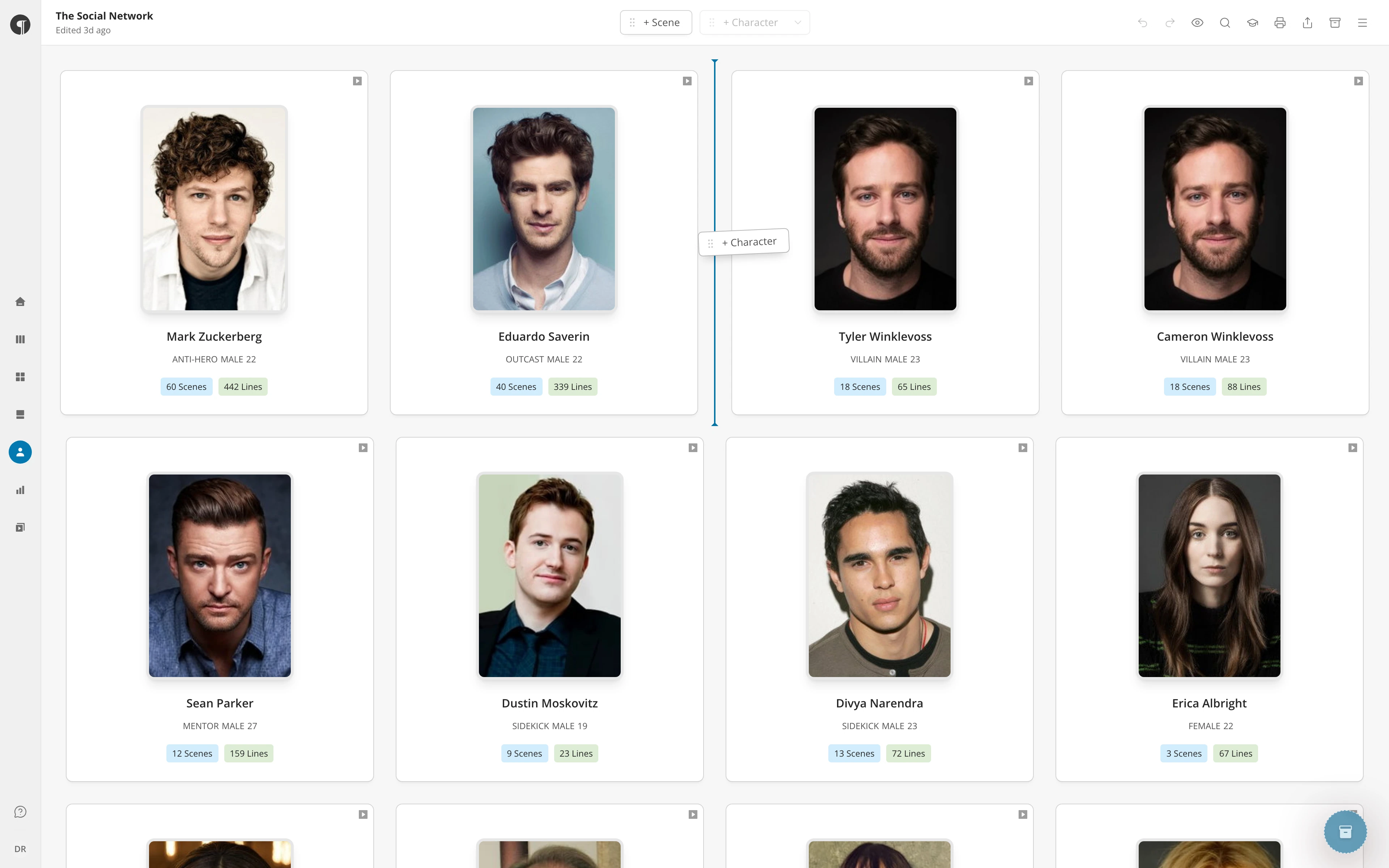
Task: Click the 442 Lines tag
Action: click(x=243, y=387)
